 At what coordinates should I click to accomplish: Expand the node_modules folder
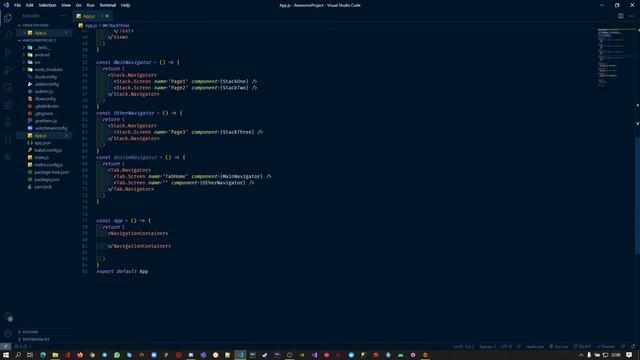point(45,69)
